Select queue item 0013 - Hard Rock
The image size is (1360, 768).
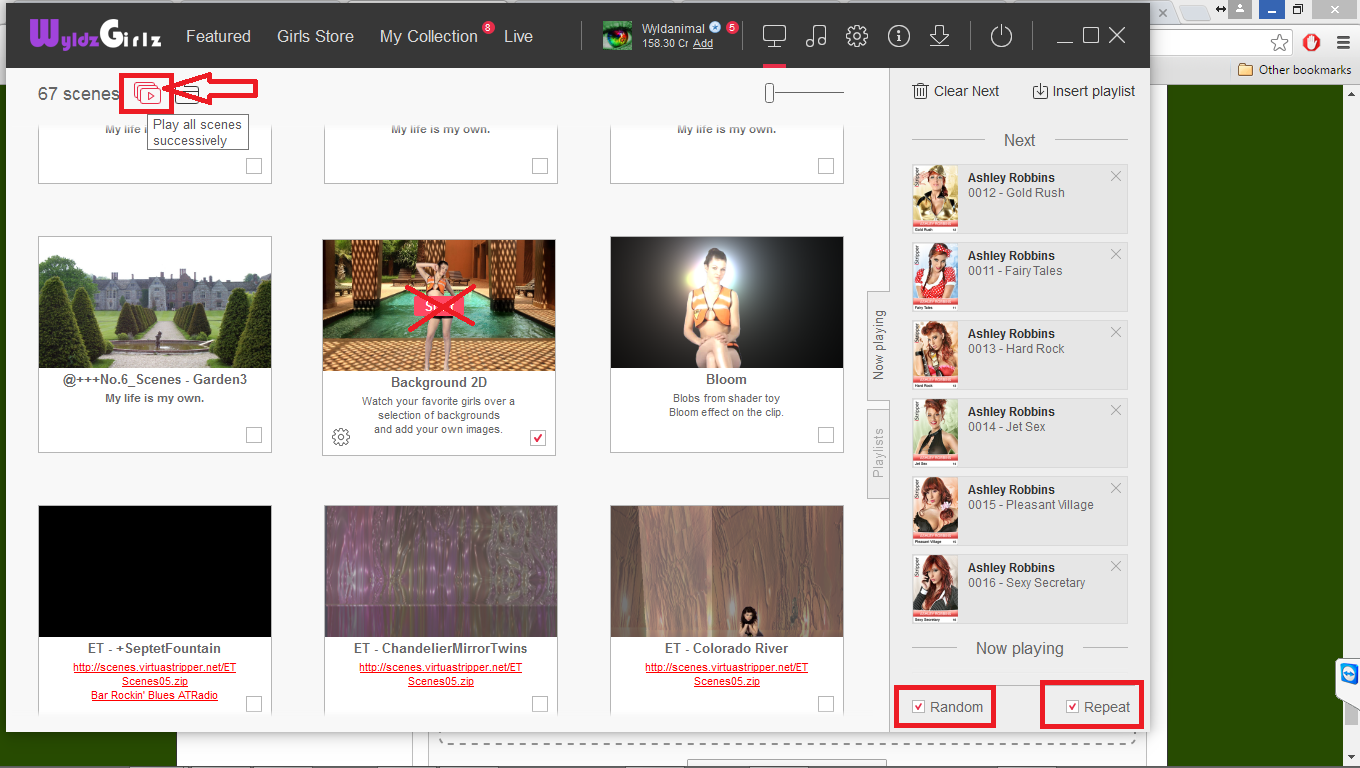[x=1020, y=355]
